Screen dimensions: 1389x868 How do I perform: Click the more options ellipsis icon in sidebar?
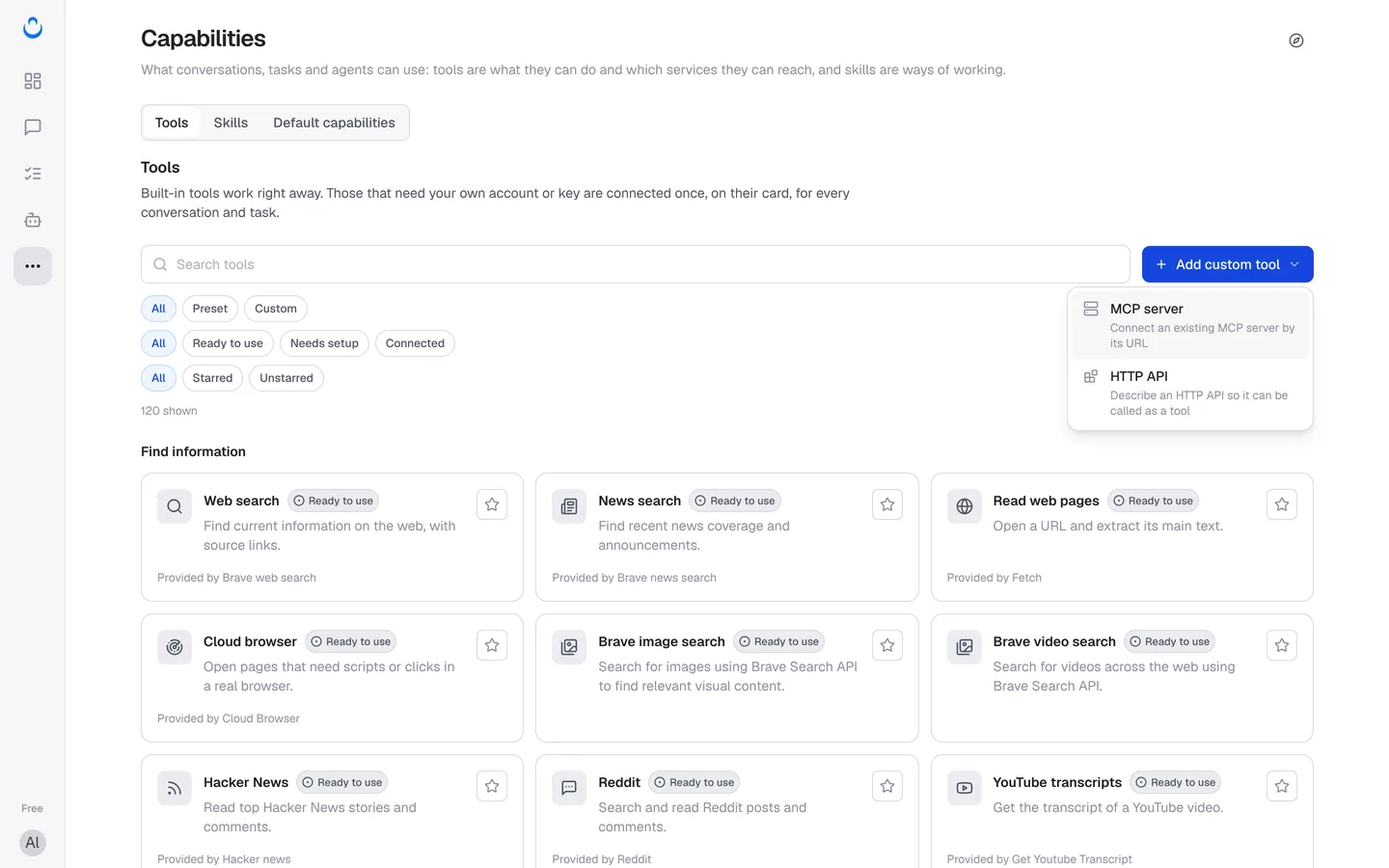[x=33, y=266]
